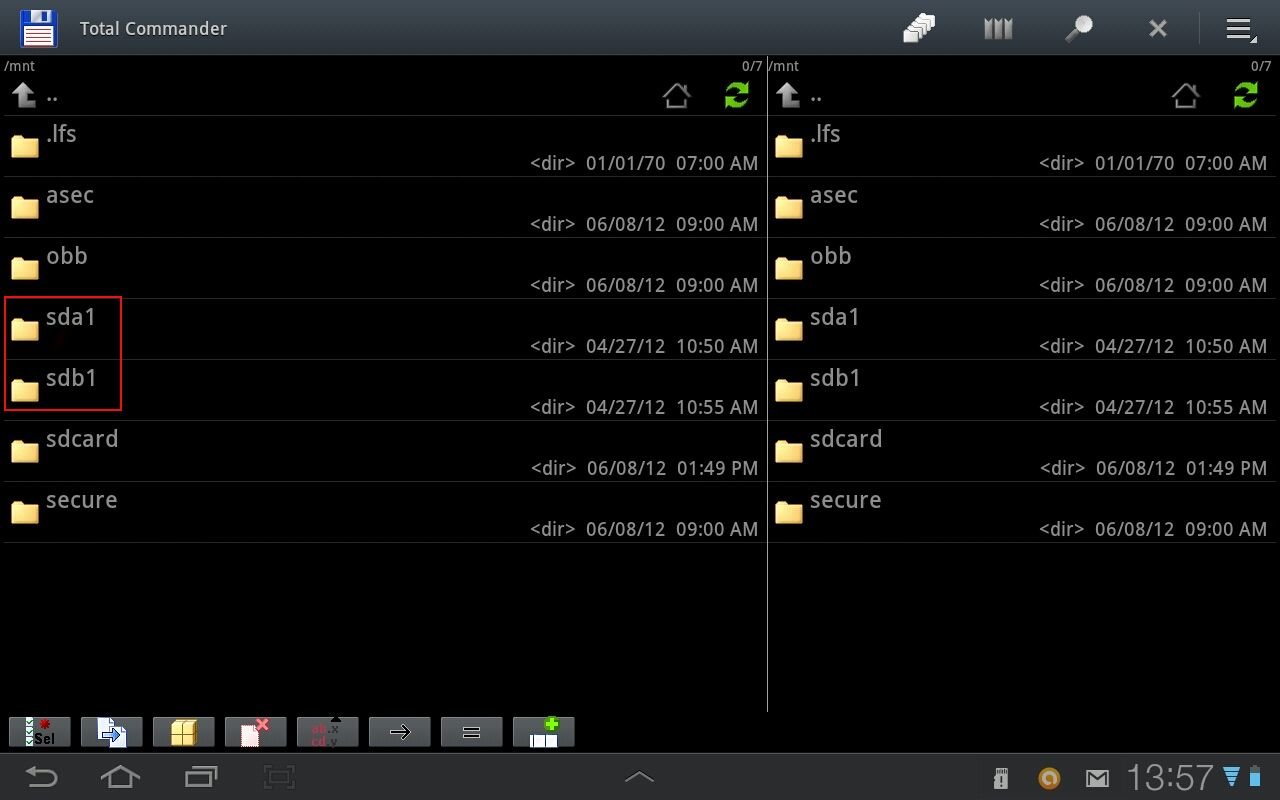Tap .lfs folder icon in right panel
Screen dimensions: 1280x800
pyautogui.click(x=789, y=146)
